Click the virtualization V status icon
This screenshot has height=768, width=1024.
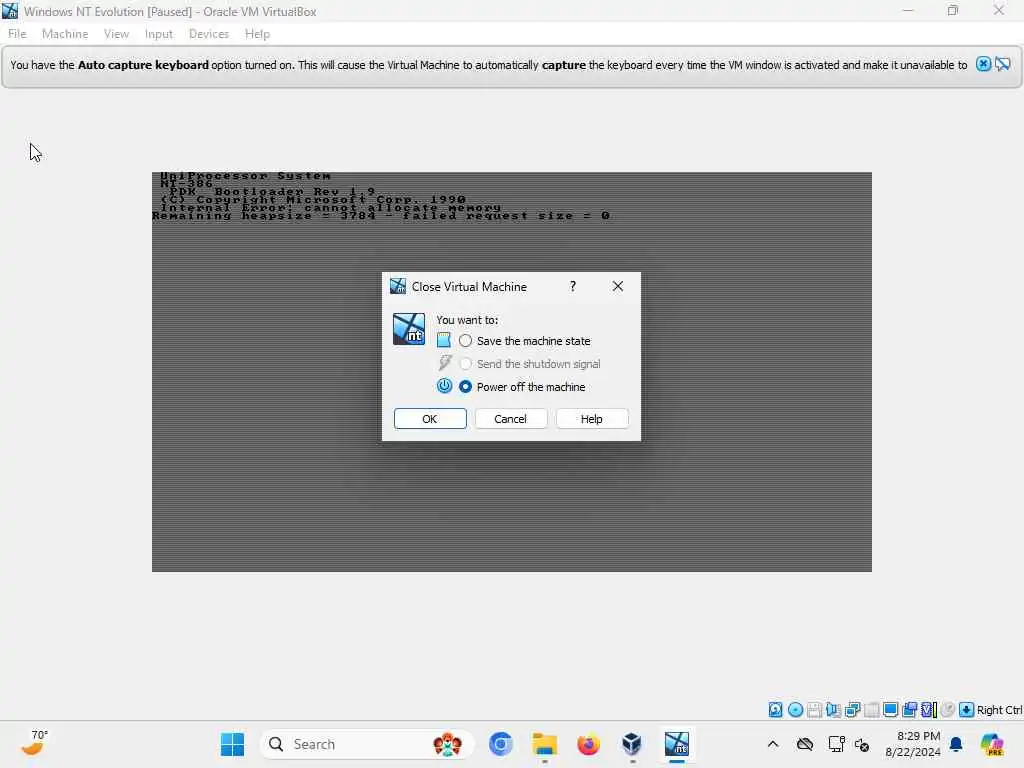tap(928, 710)
